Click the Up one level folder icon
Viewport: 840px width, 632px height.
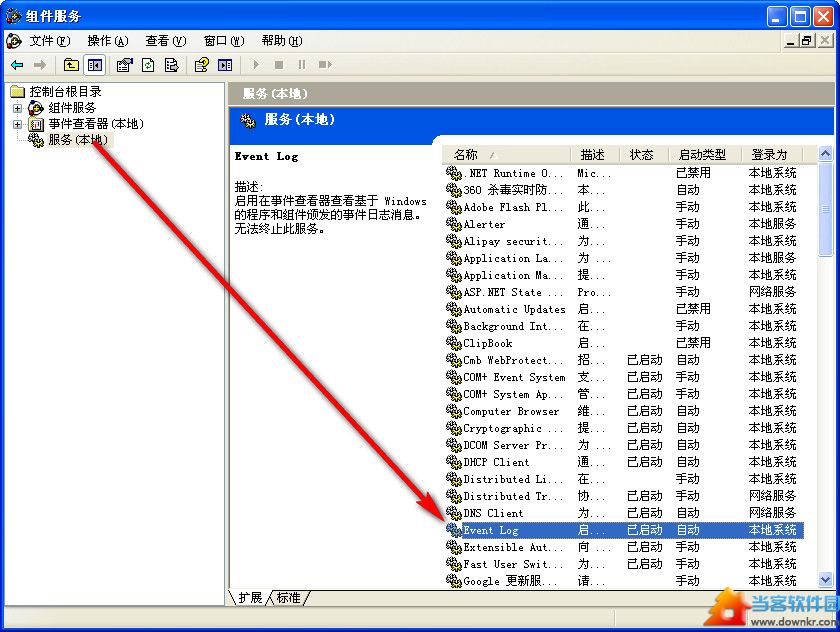point(71,65)
